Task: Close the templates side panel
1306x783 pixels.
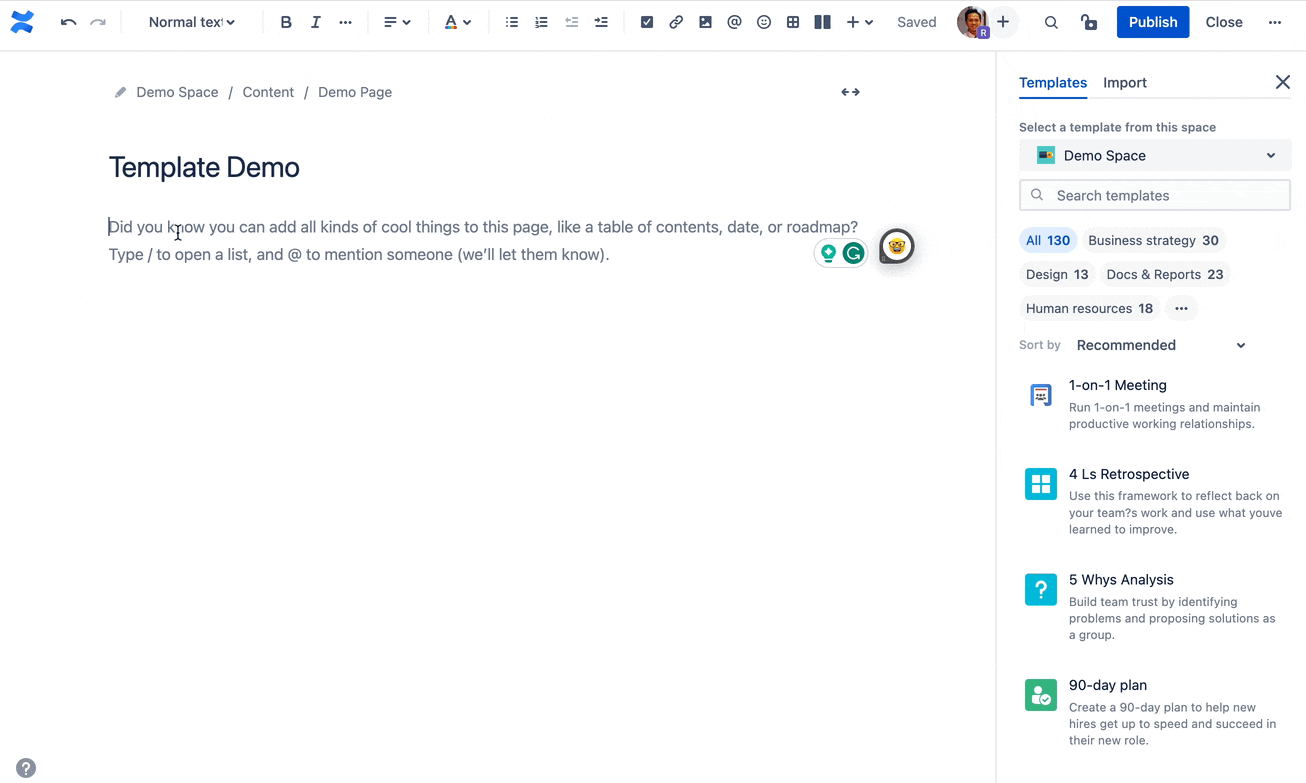Action: point(1283,82)
